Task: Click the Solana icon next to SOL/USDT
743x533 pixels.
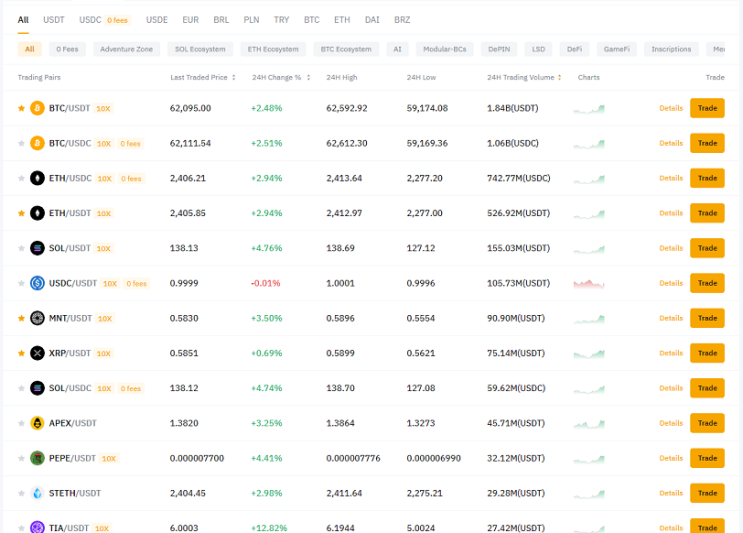Action: pos(37,248)
